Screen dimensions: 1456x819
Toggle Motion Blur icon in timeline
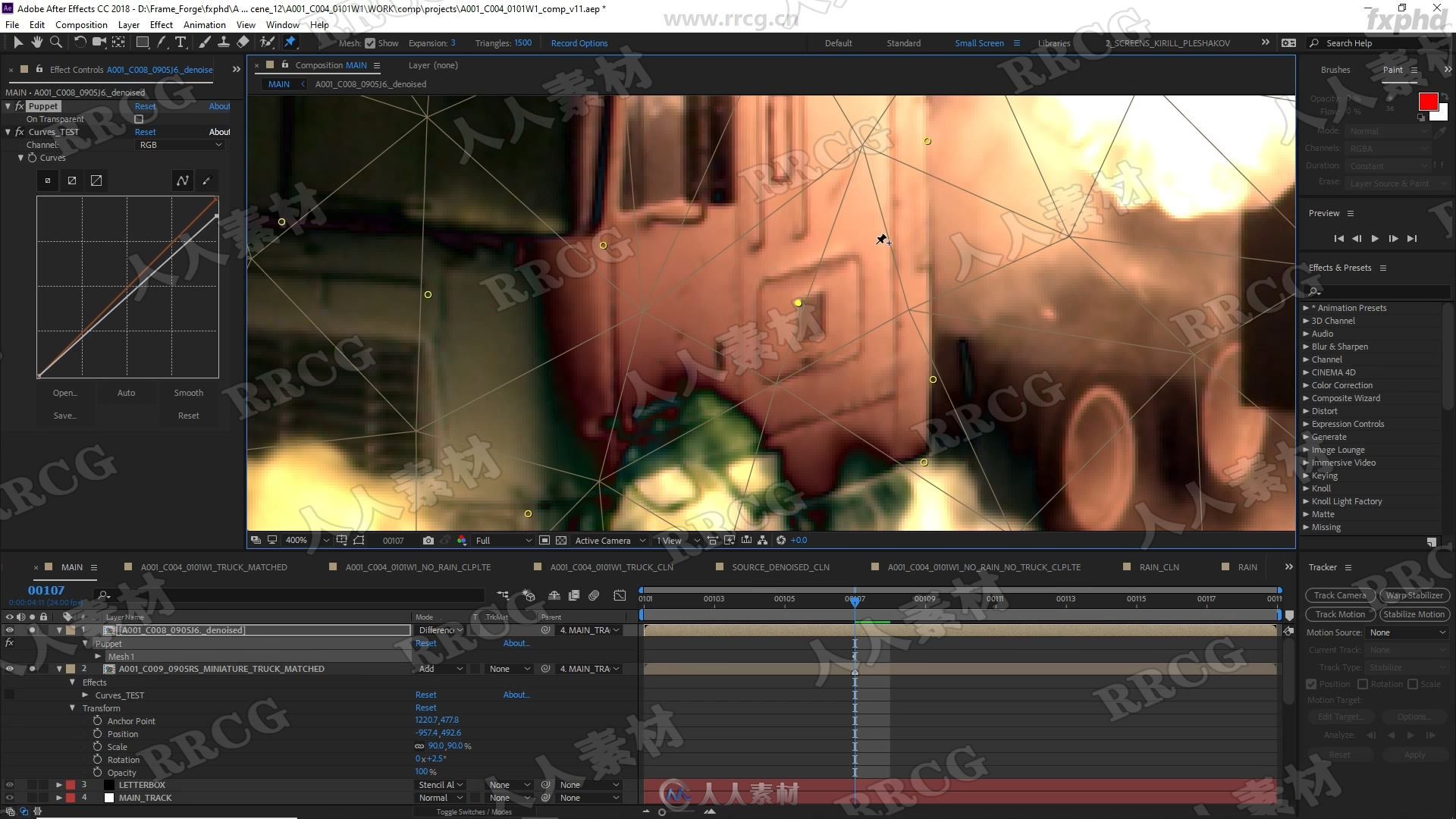click(595, 596)
